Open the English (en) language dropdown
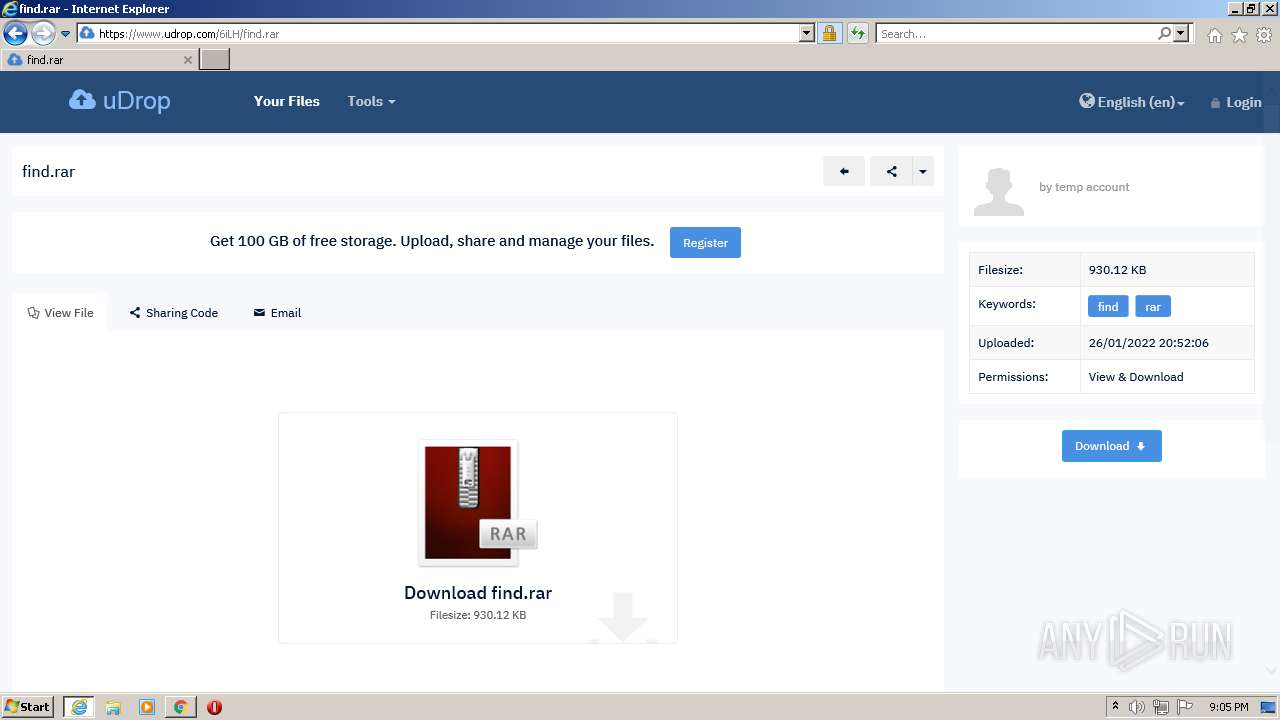Screen dimensions: 1280x720 (1131, 102)
